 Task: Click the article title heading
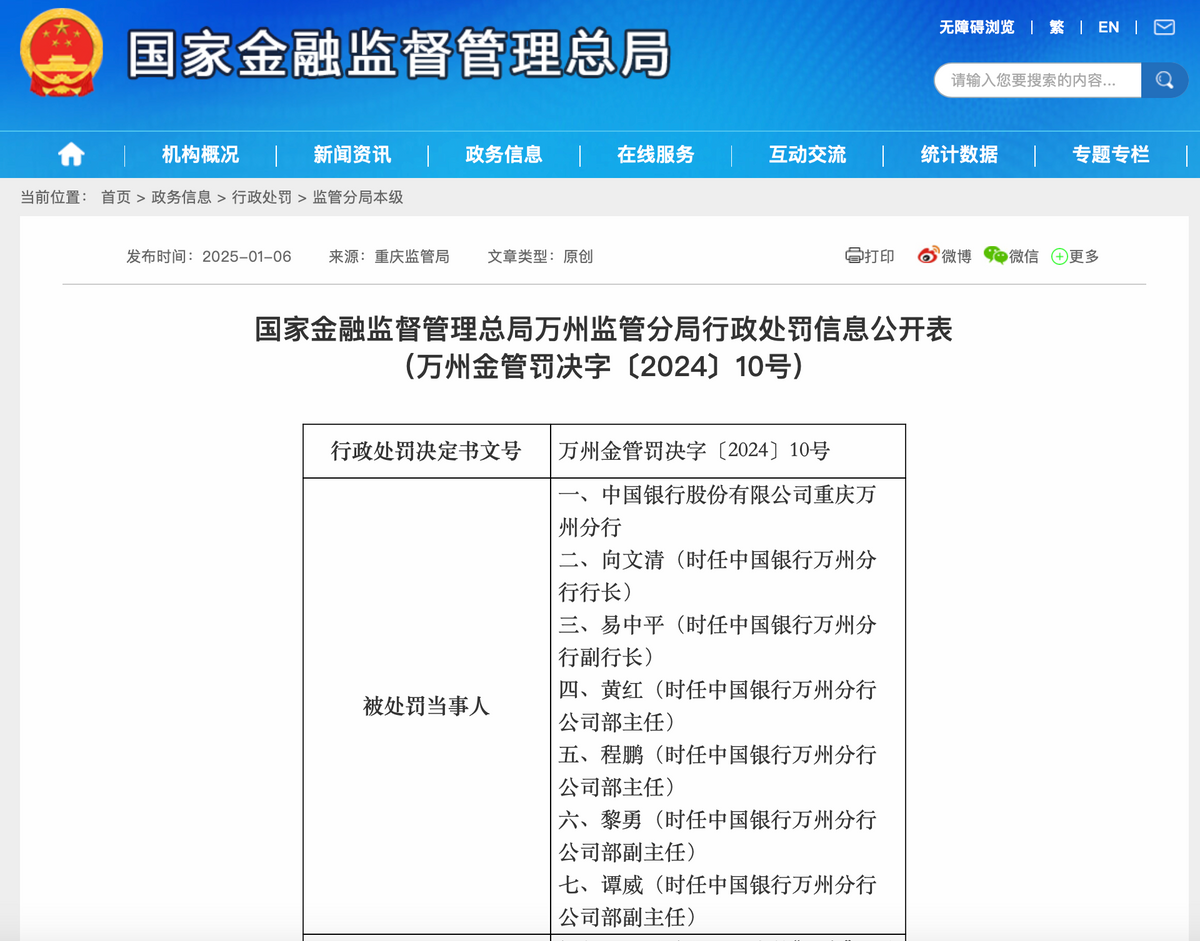(x=604, y=330)
